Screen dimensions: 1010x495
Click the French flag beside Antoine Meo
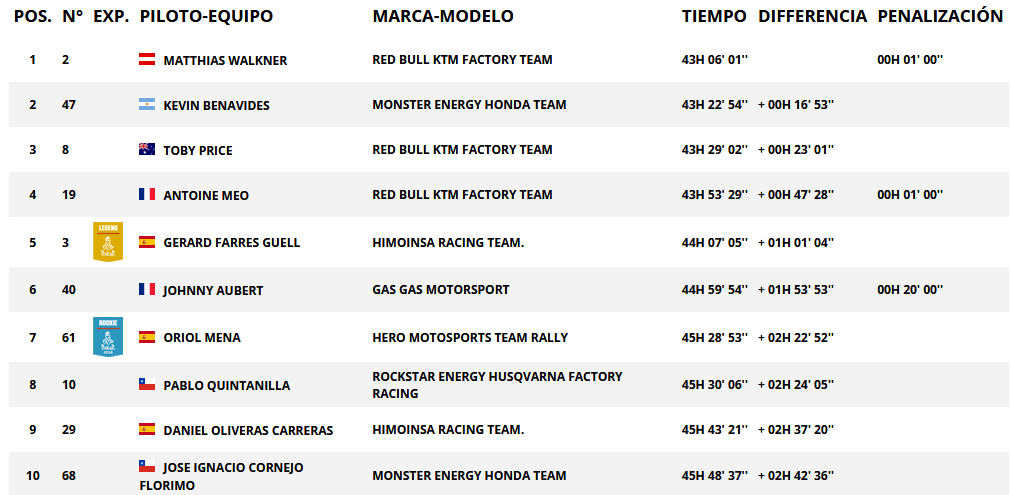click(x=147, y=194)
